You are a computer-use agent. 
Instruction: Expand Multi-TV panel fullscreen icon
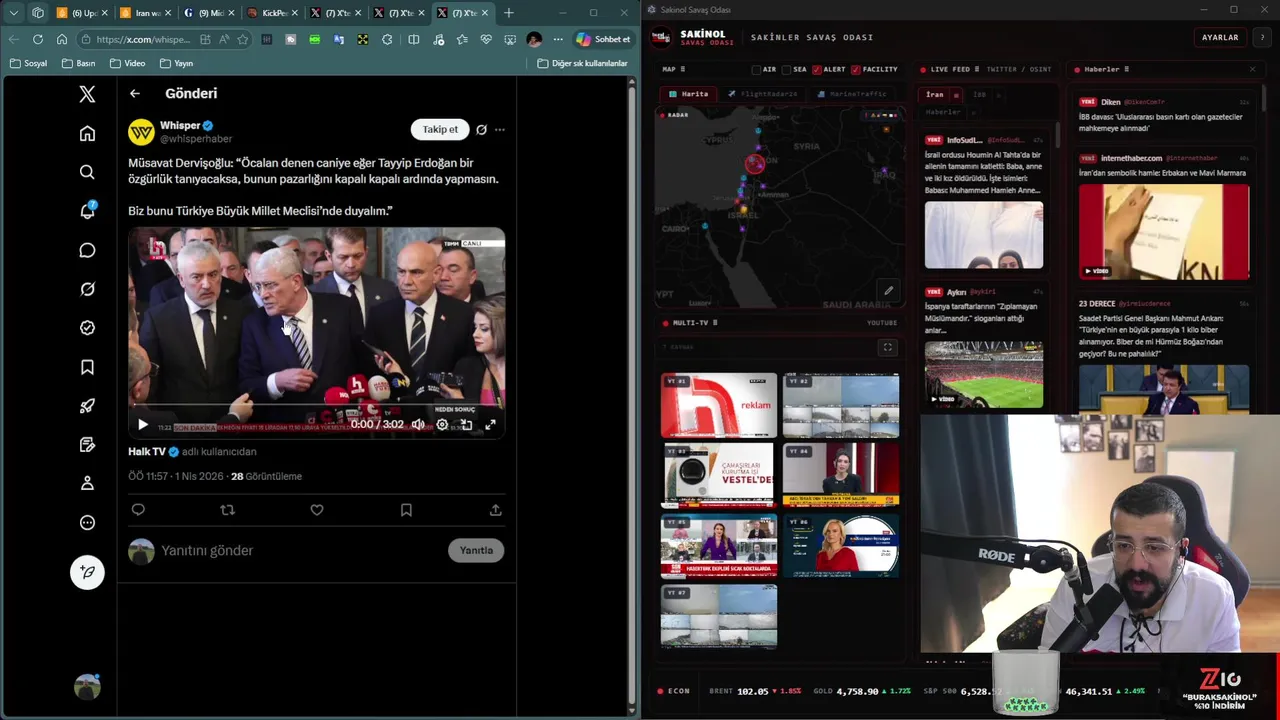coord(887,347)
